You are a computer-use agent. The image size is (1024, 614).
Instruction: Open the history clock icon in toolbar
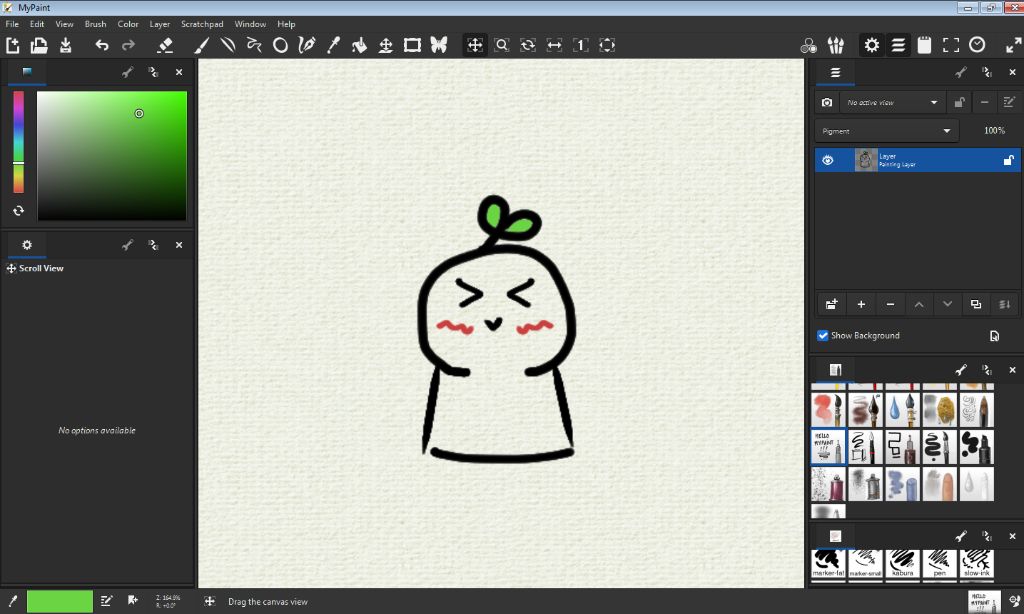[x=977, y=45]
